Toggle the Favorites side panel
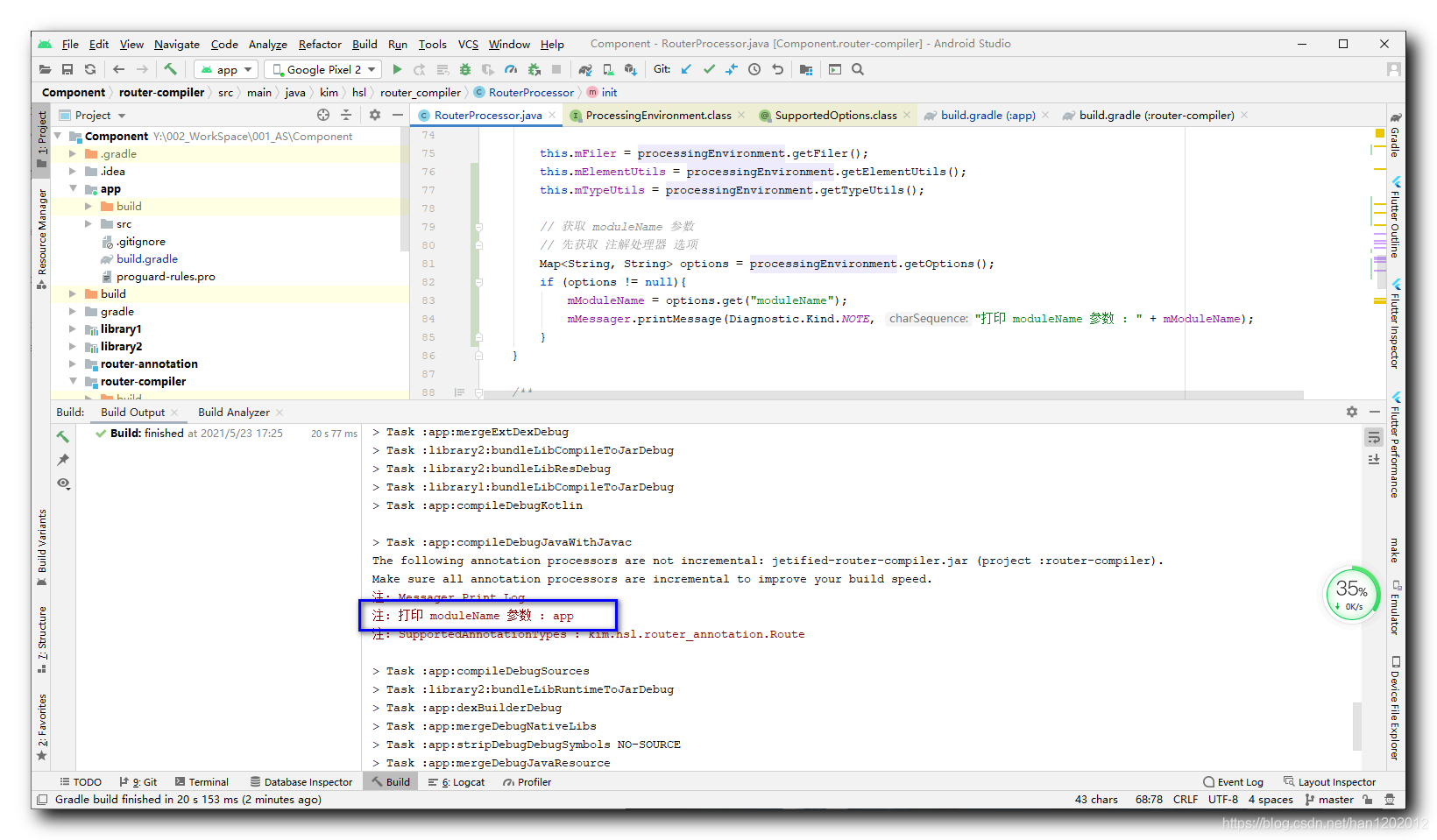This screenshot has width=1437, height=840. pyautogui.click(x=41, y=727)
